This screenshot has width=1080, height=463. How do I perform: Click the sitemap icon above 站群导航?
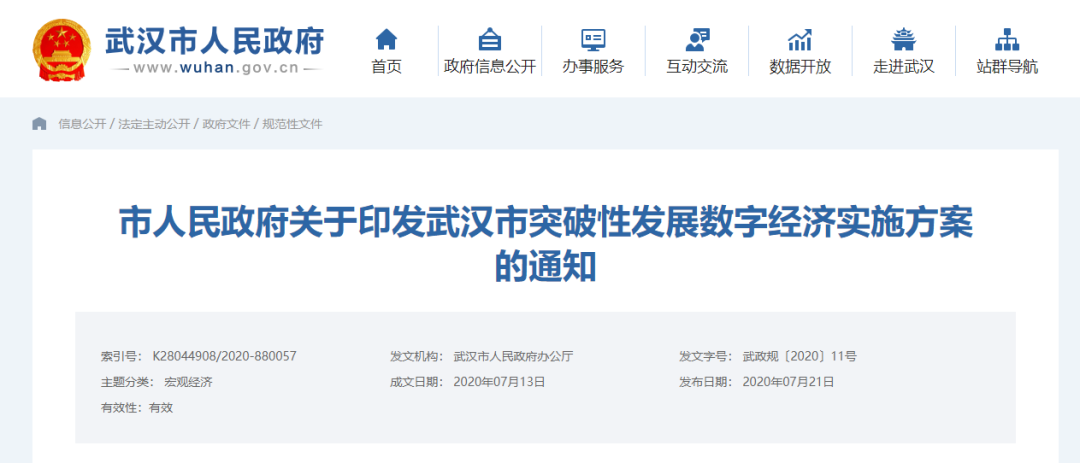tap(1007, 39)
